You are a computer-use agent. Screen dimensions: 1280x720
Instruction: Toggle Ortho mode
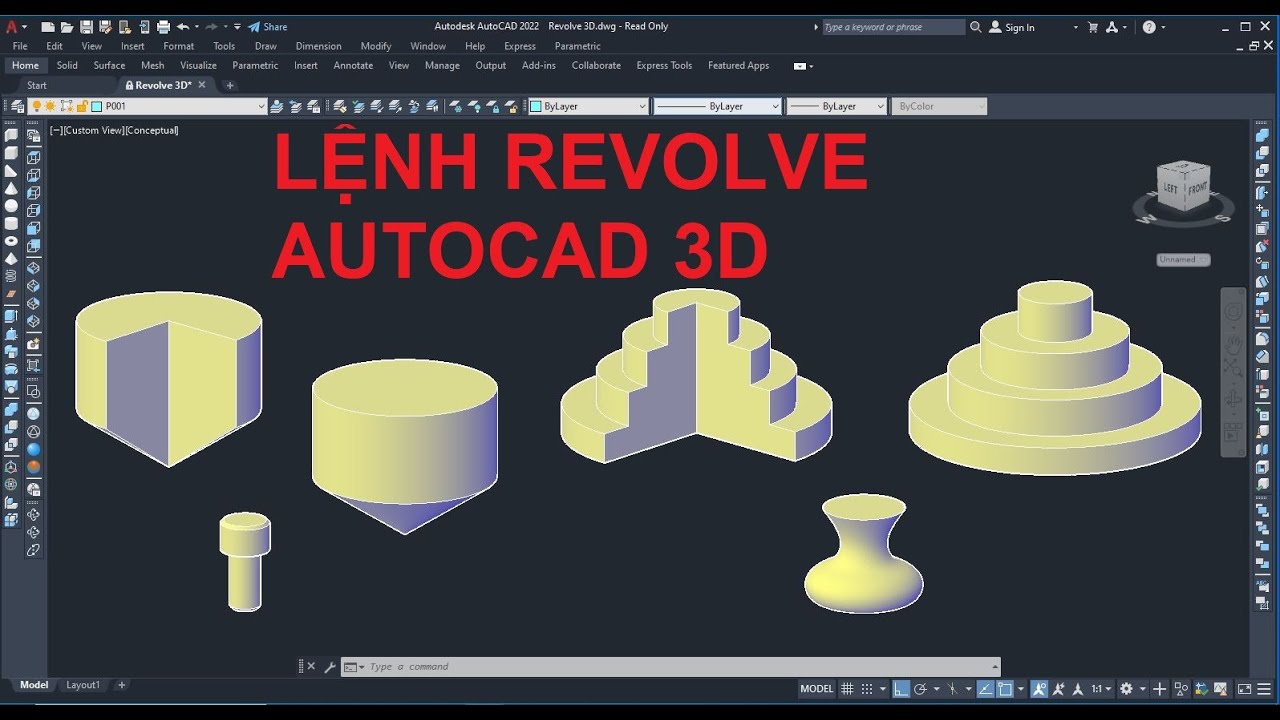901,689
